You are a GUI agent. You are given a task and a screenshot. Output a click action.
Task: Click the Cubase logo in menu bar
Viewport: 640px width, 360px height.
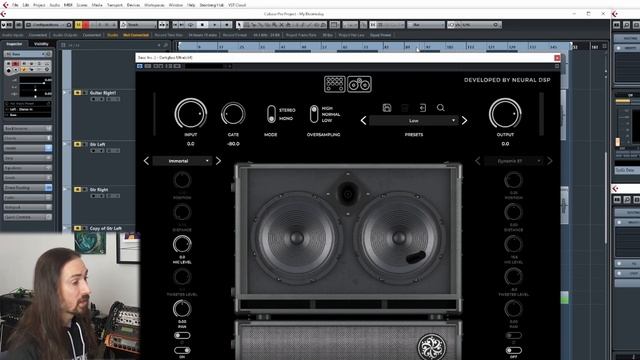[x=5, y=5]
